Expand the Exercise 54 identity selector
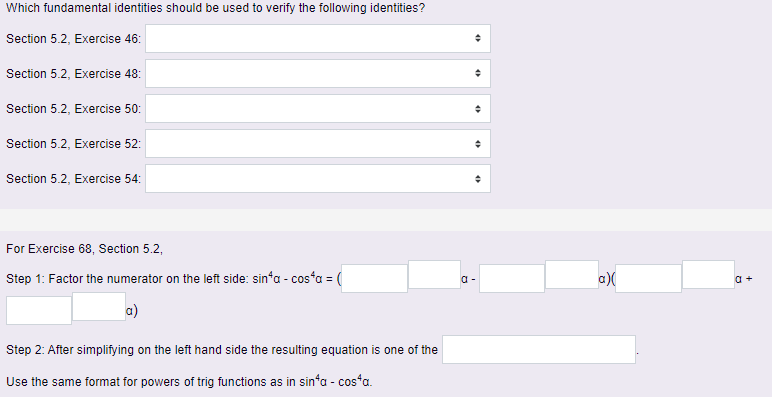The height and width of the screenshot is (397, 772). tap(318, 179)
